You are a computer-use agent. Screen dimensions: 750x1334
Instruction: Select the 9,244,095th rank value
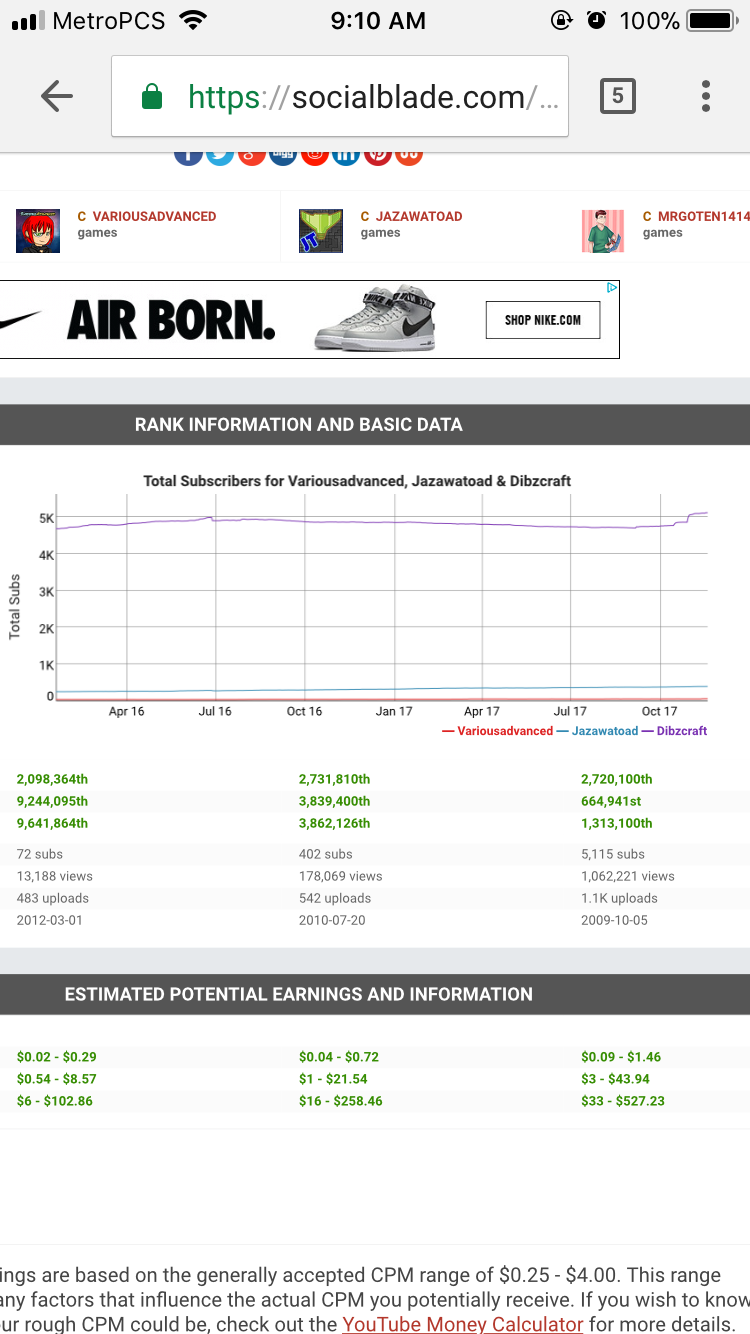click(x=52, y=801)
